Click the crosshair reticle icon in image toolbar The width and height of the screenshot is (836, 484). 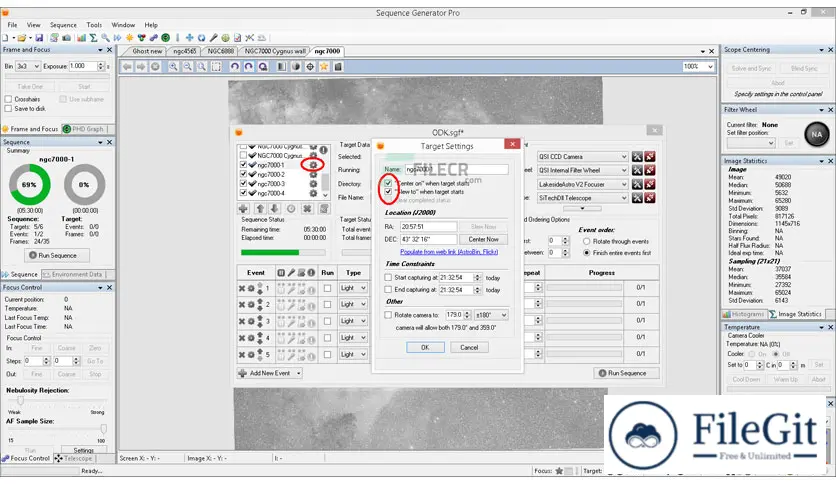click(x=310, y=67)
